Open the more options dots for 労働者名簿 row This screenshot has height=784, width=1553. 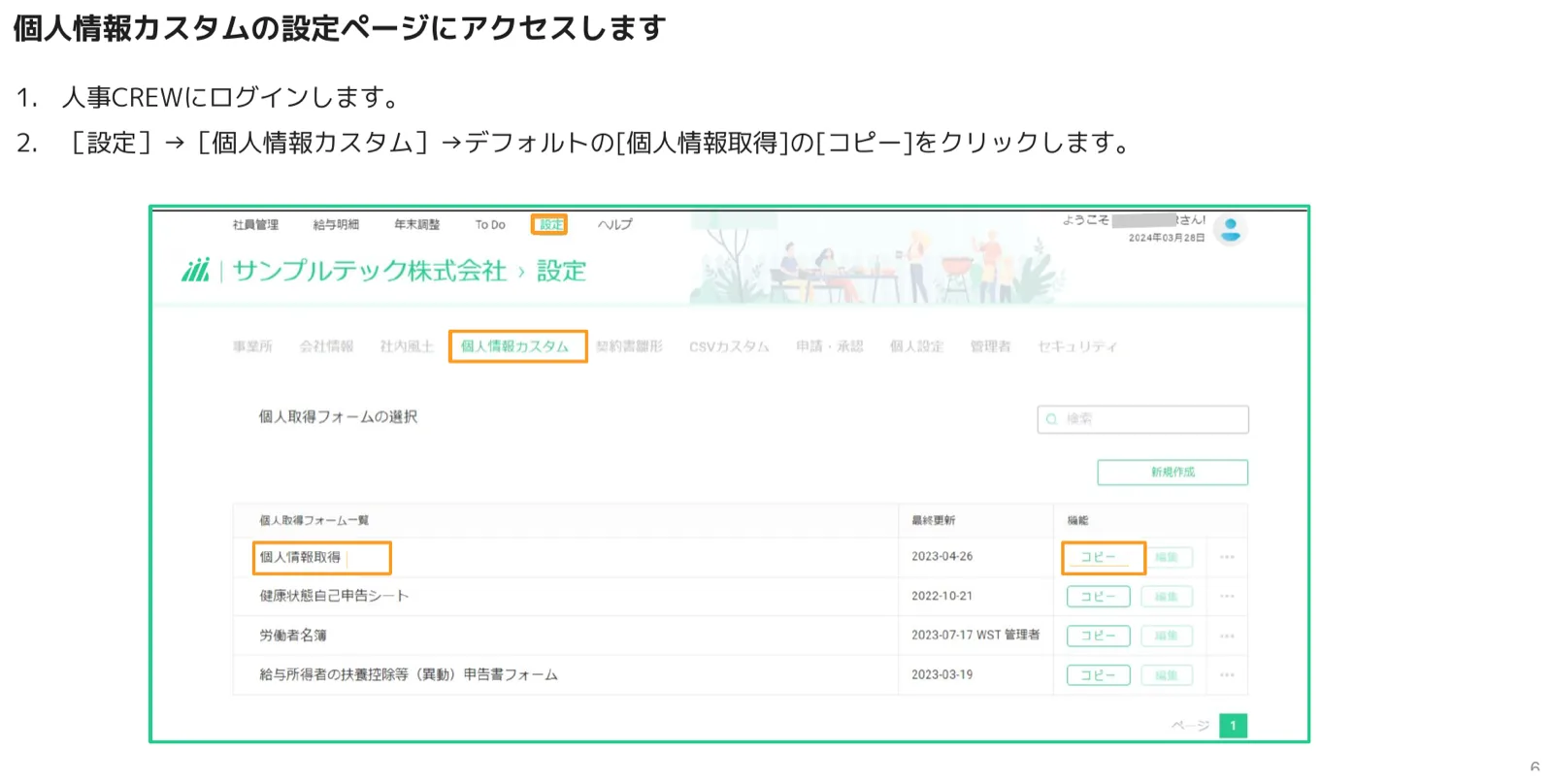point(1227,636)
